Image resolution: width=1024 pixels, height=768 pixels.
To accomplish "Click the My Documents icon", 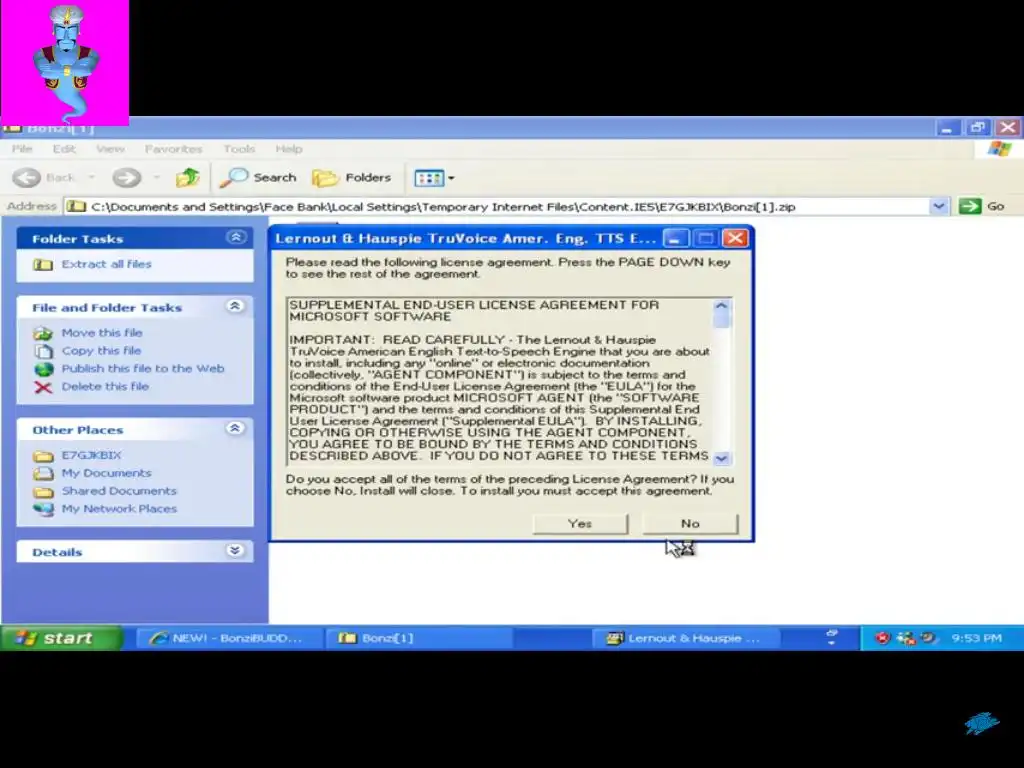I will [43, 473].
